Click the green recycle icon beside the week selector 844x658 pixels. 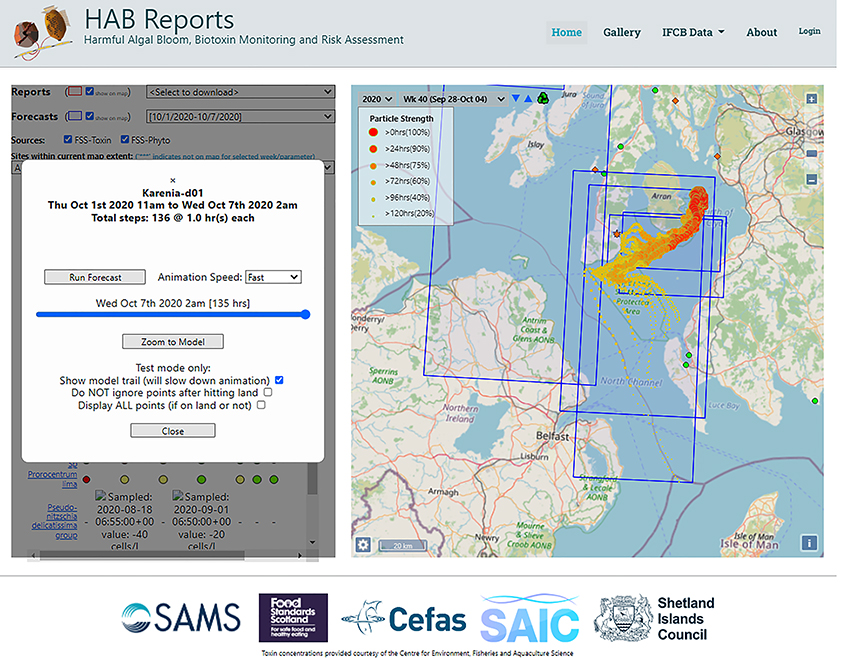tap(542, 99)
